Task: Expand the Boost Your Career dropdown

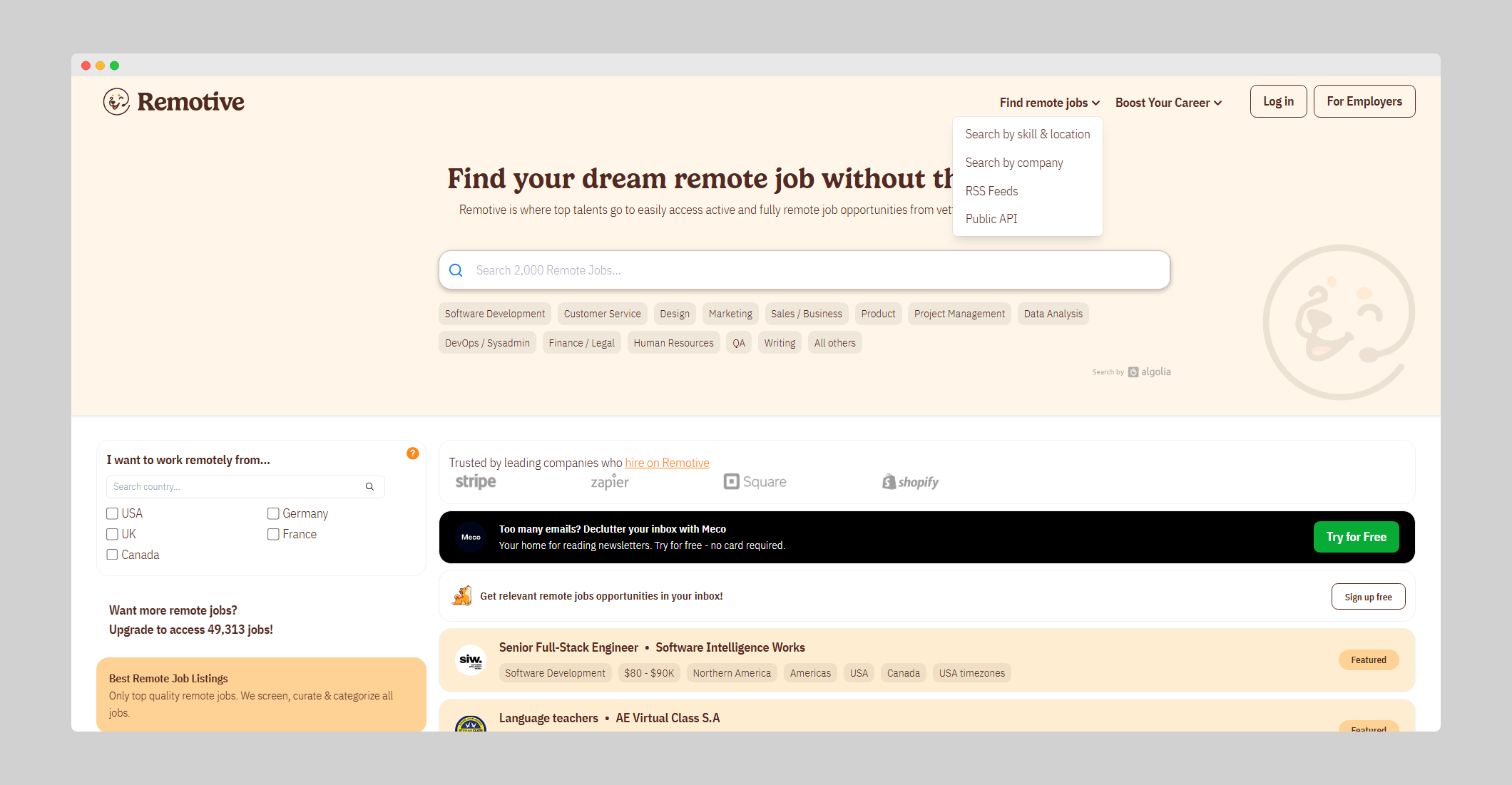Action: tap(1168, 103)
